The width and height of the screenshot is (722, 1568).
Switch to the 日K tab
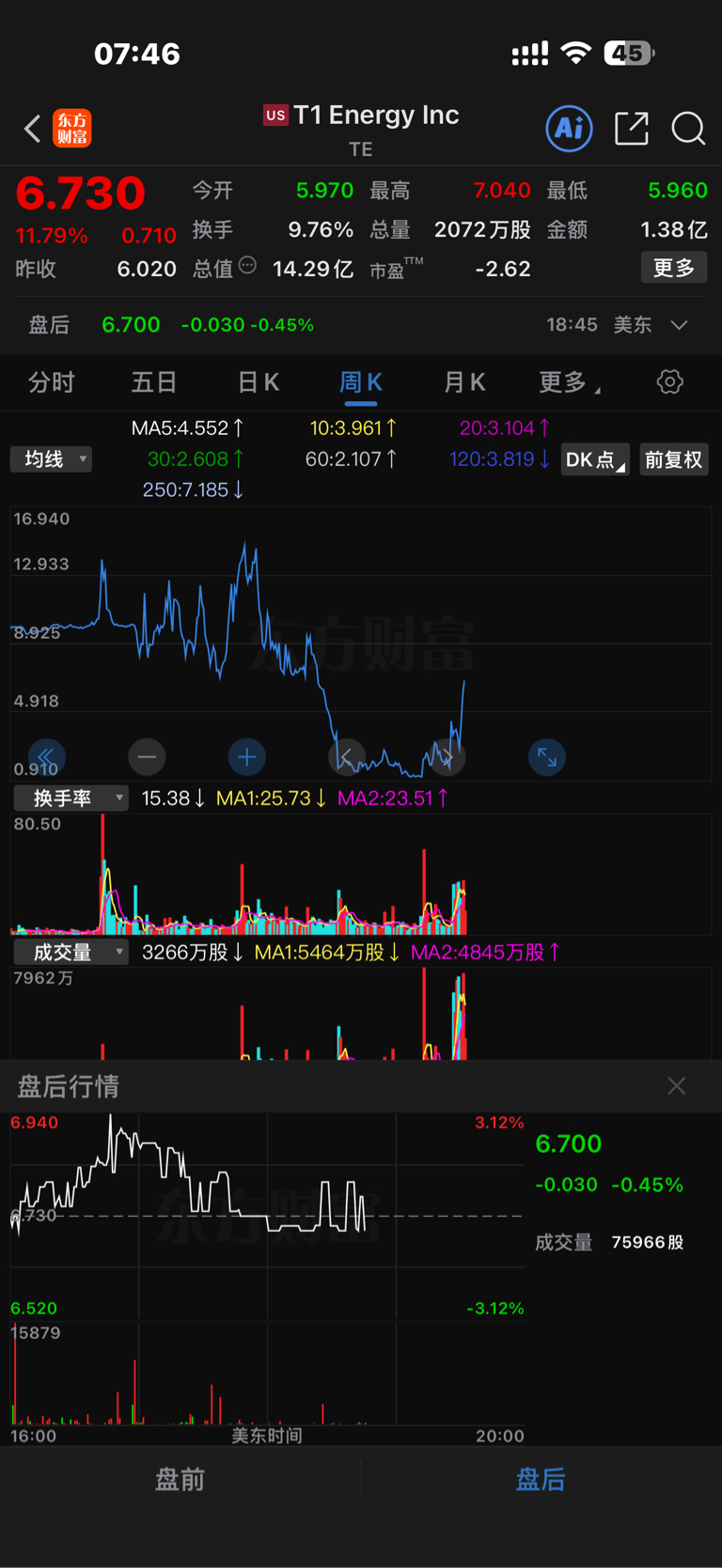point(258,382)
